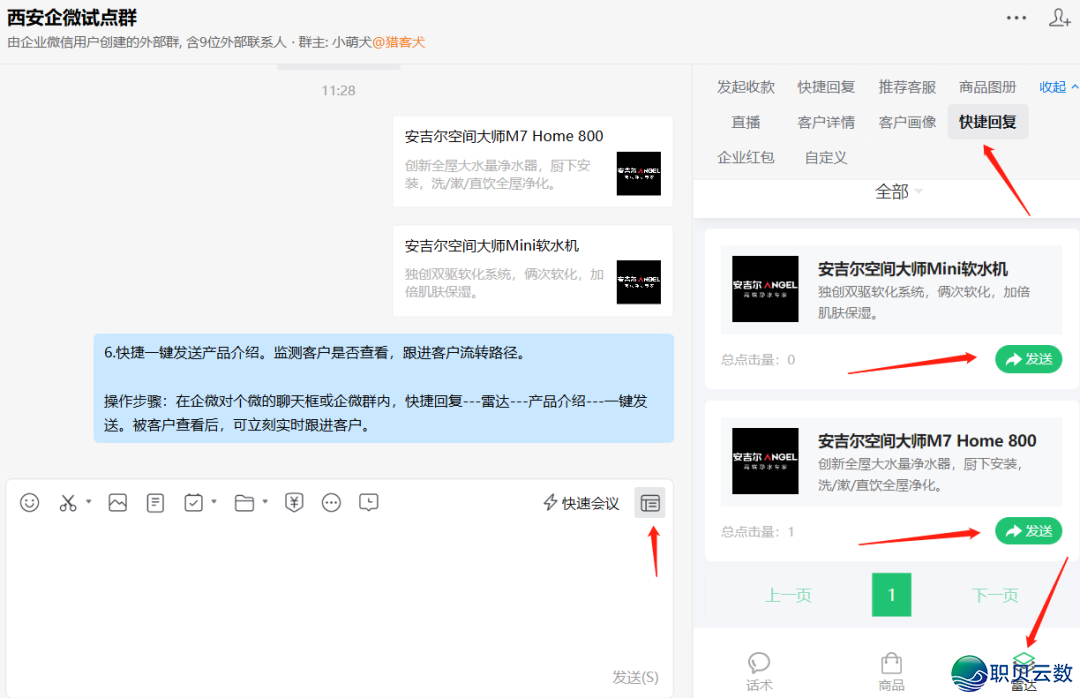
Task: Open the 话术 scripts tab
Action: [759, 672]
